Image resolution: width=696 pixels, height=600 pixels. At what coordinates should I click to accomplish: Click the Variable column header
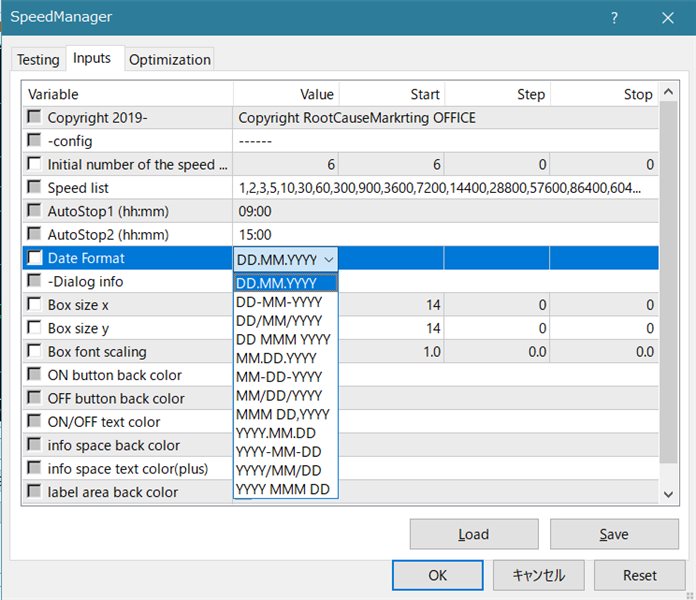click(128, 94)
